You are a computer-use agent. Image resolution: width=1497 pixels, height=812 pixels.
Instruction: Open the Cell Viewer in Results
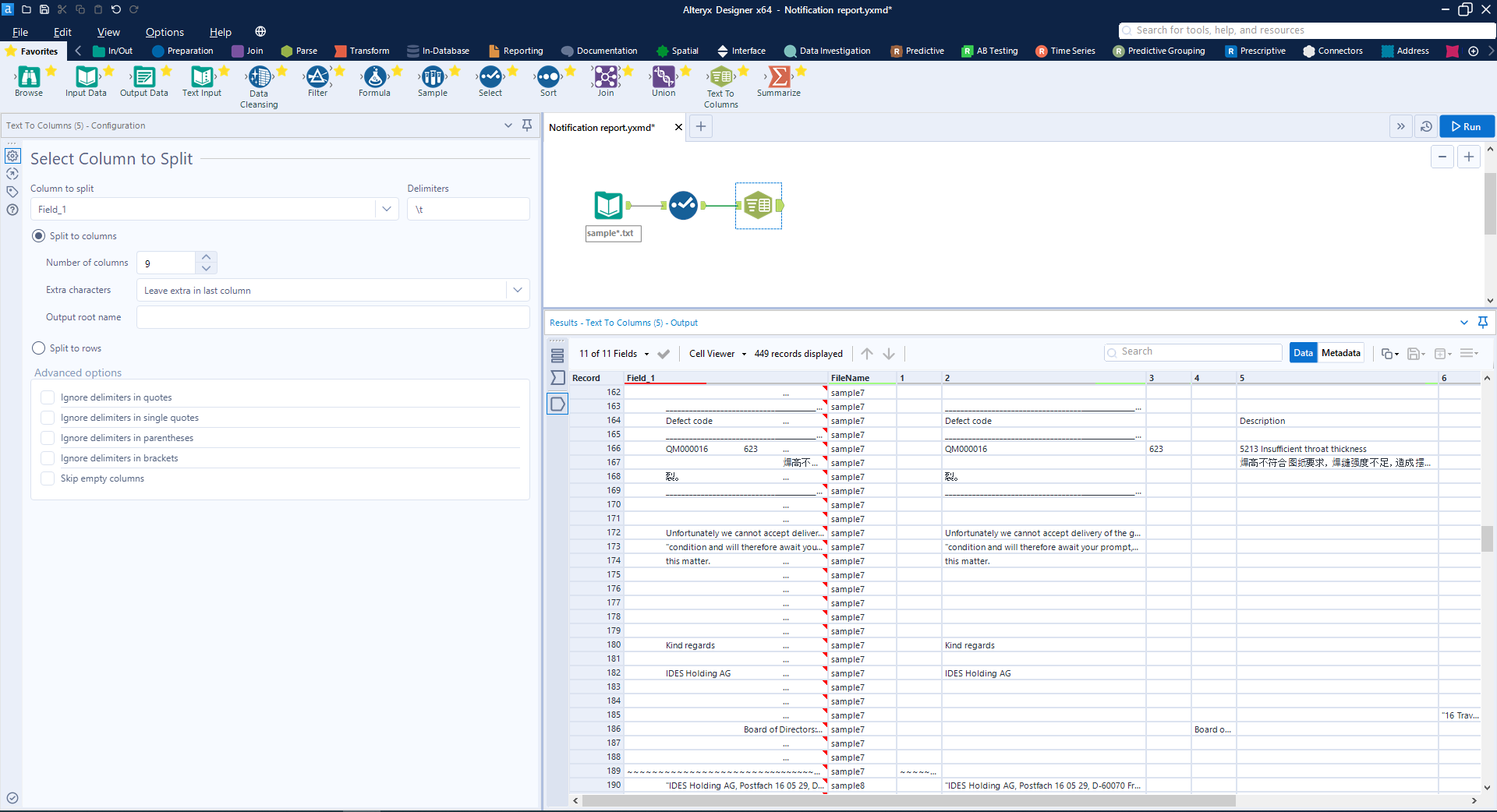pyautogui.click(x=713, y=353)
